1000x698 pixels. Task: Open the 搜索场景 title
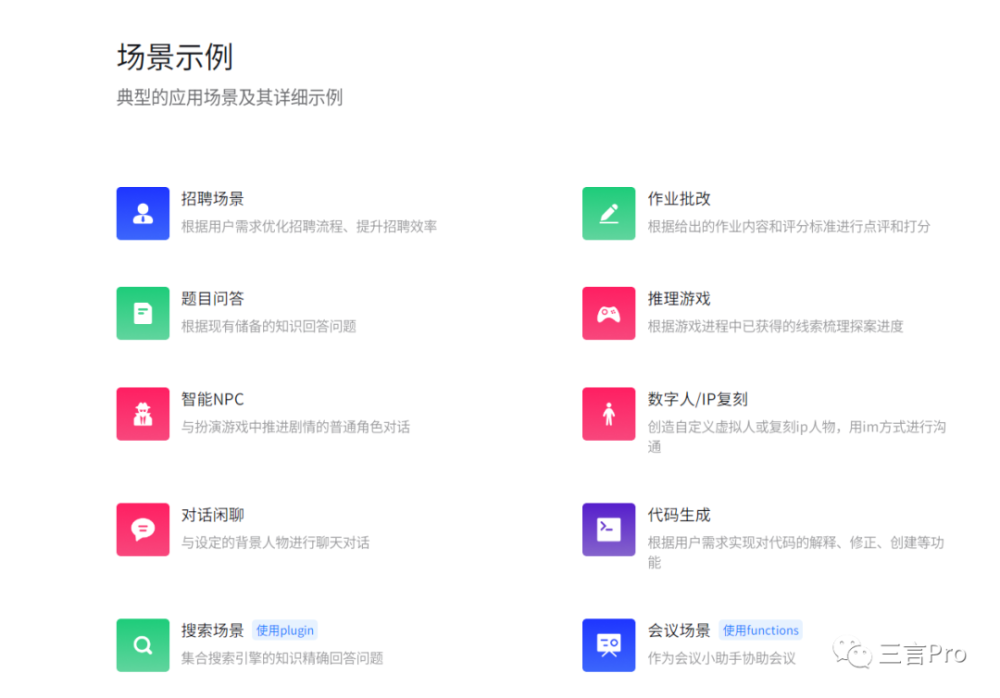tap(212, 630)
